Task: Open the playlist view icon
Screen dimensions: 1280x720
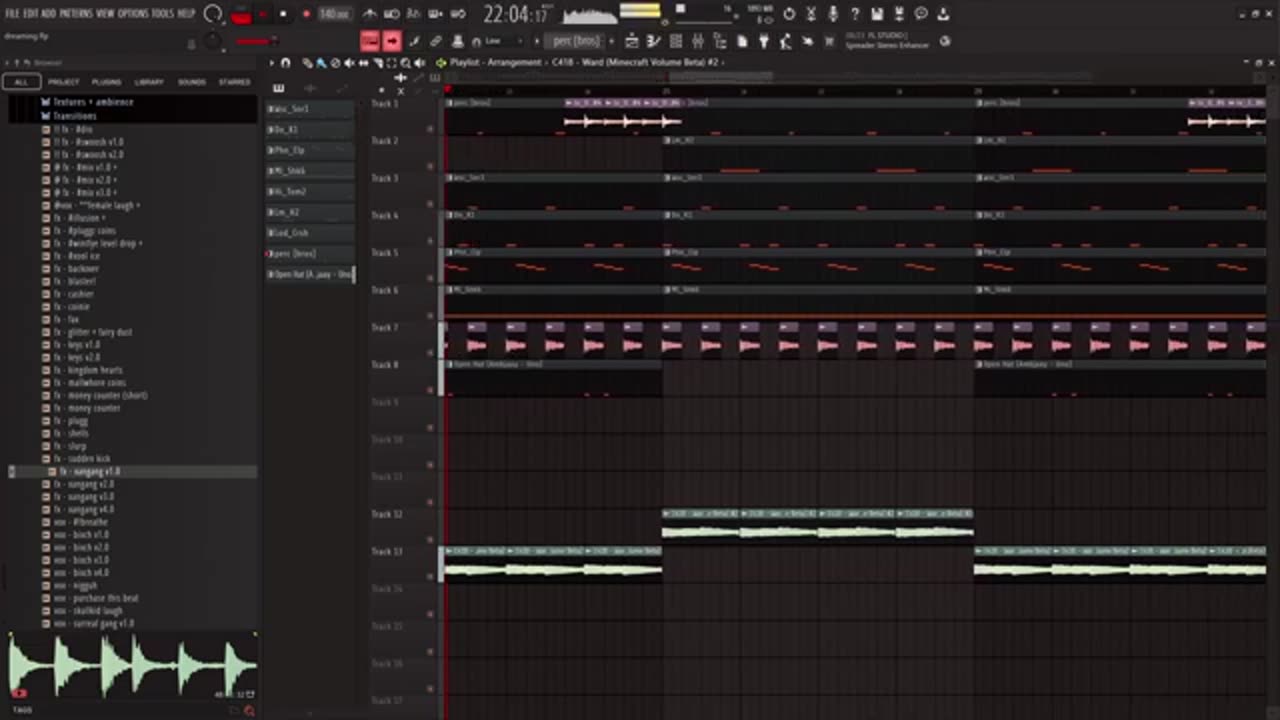Action: point(632,41)
